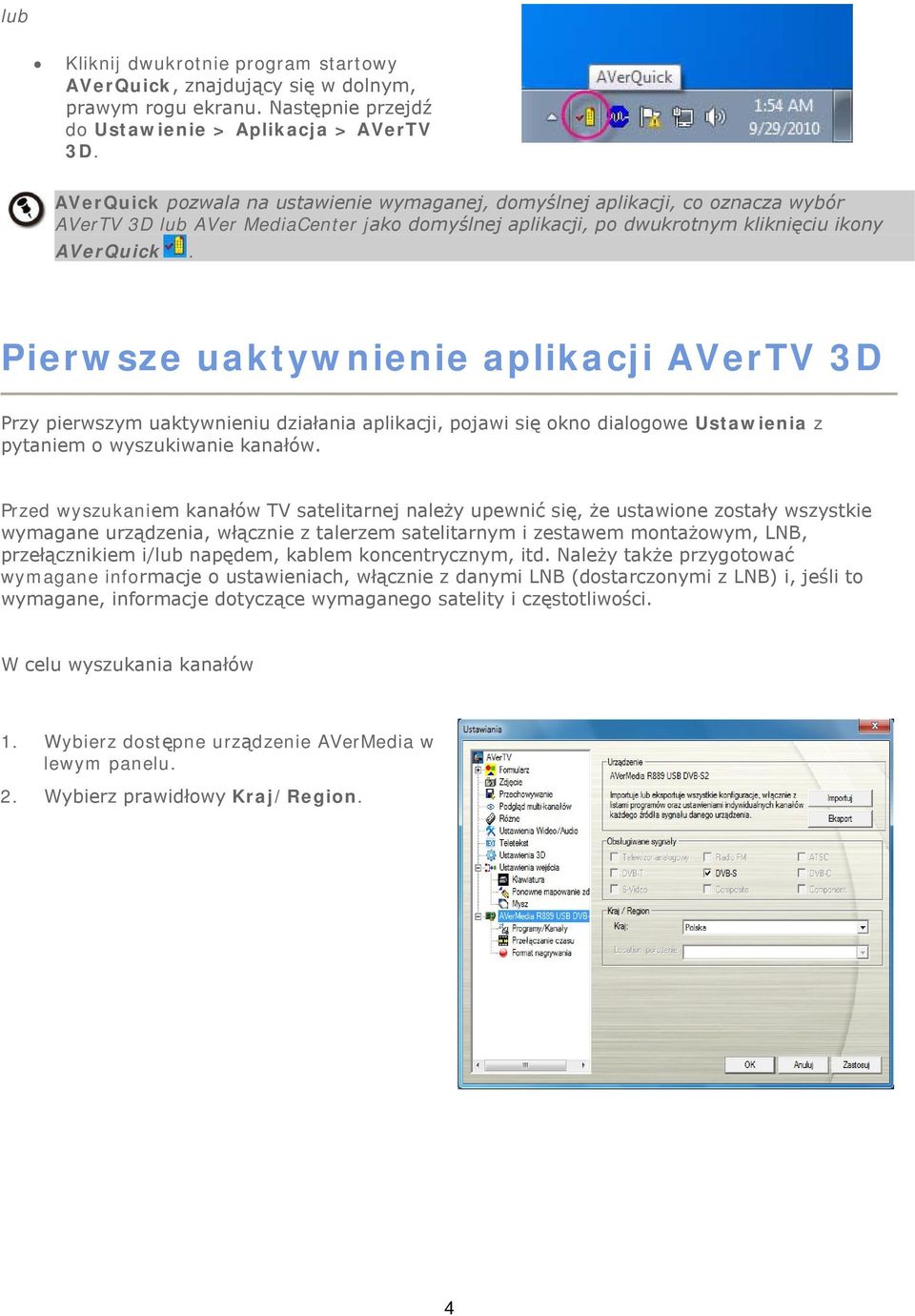This screenshot has width=915, height=1316.
Task: Open the Różne settings item
Action: pos(502,818)
